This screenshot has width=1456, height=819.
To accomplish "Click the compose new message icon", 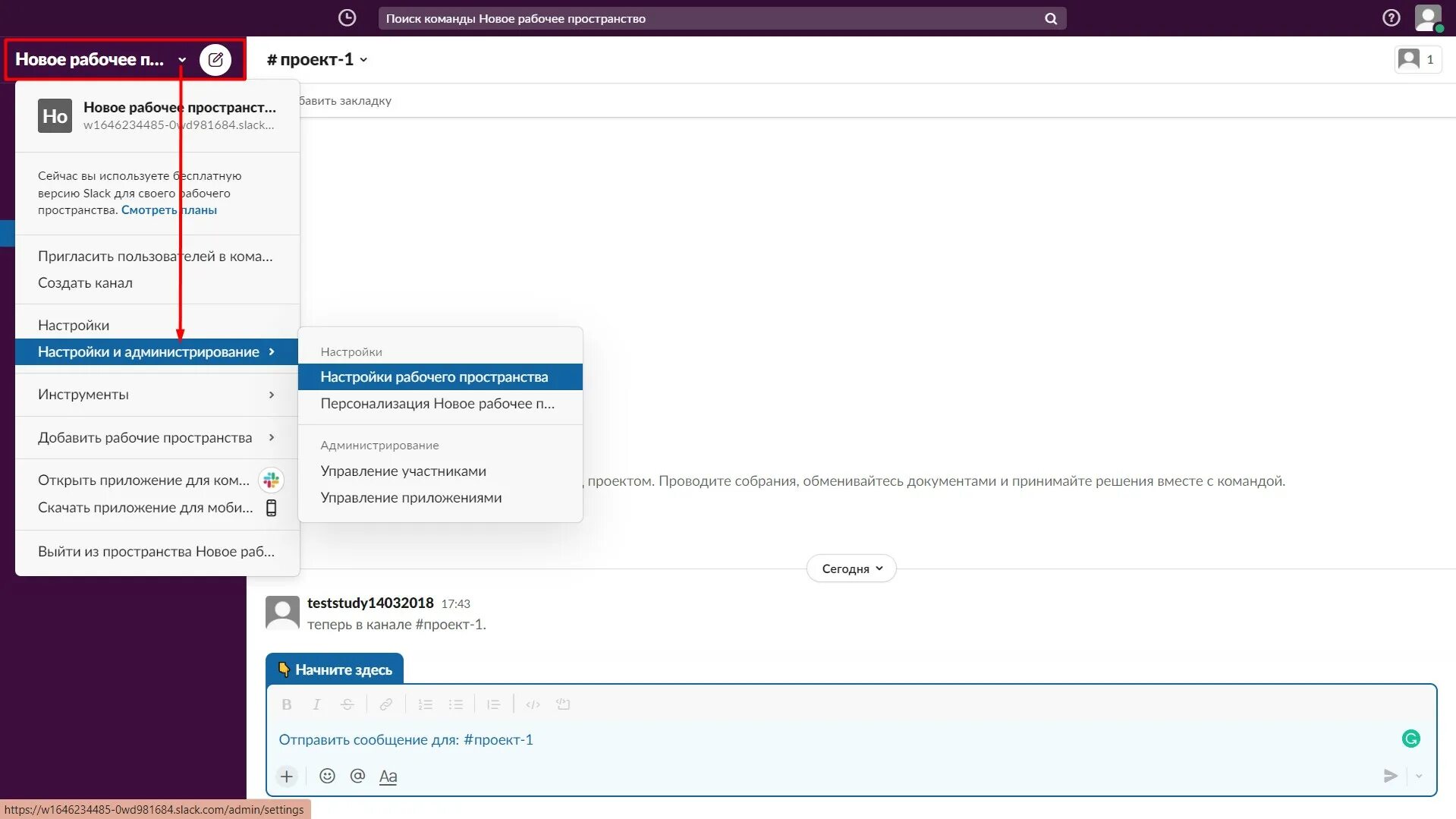I will pos(215,59).
